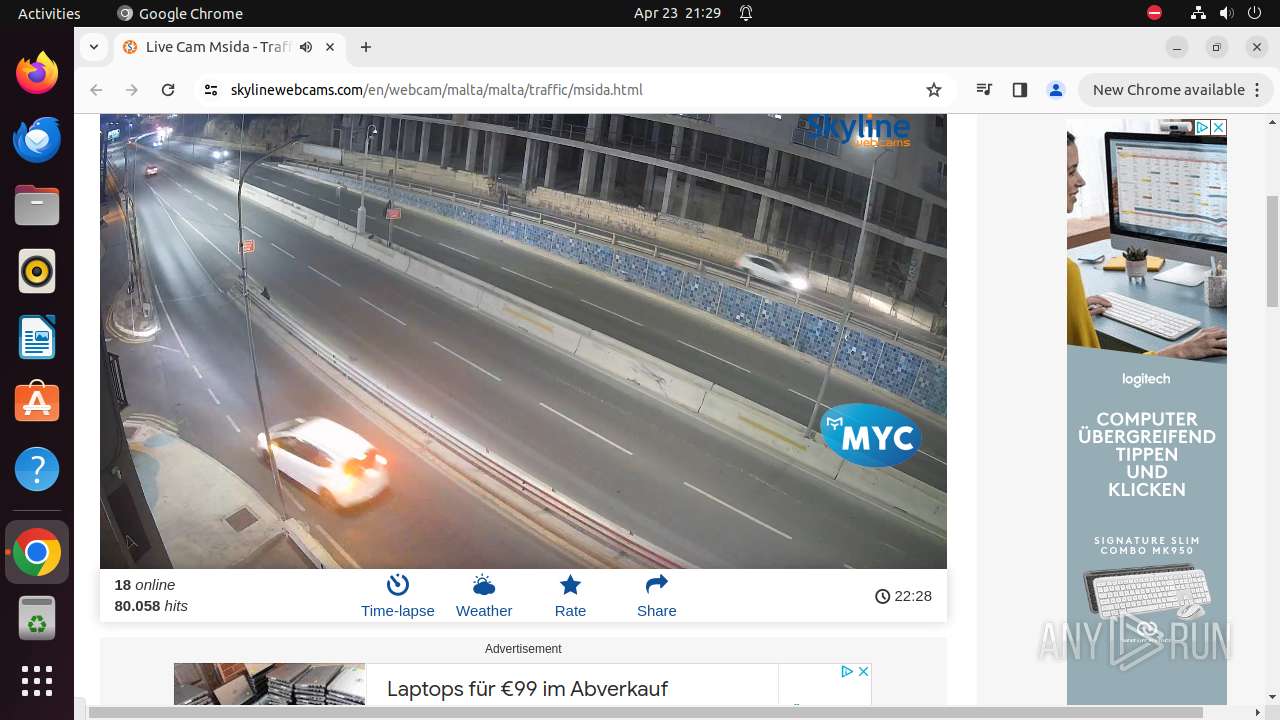The width and height of the screenshot is (1280, 720).
Task: Open Chrome media controls icon
Action: coord(984,90)
